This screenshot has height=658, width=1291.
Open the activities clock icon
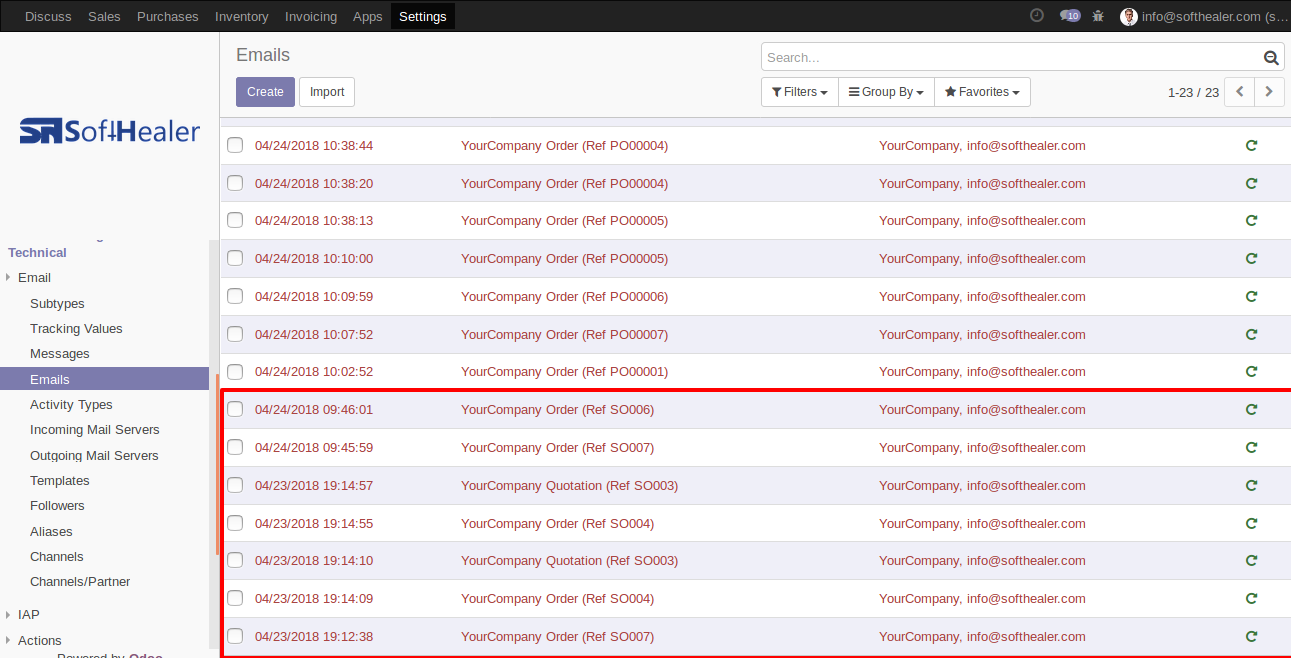[1037, 16]
